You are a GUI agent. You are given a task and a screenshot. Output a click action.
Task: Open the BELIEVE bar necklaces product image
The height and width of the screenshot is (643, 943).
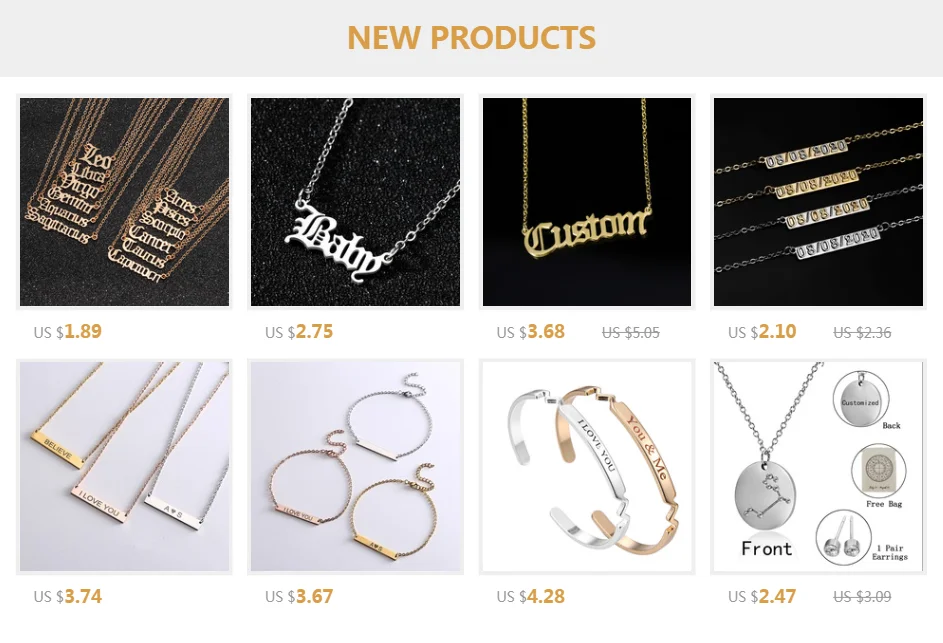[124, 466]
